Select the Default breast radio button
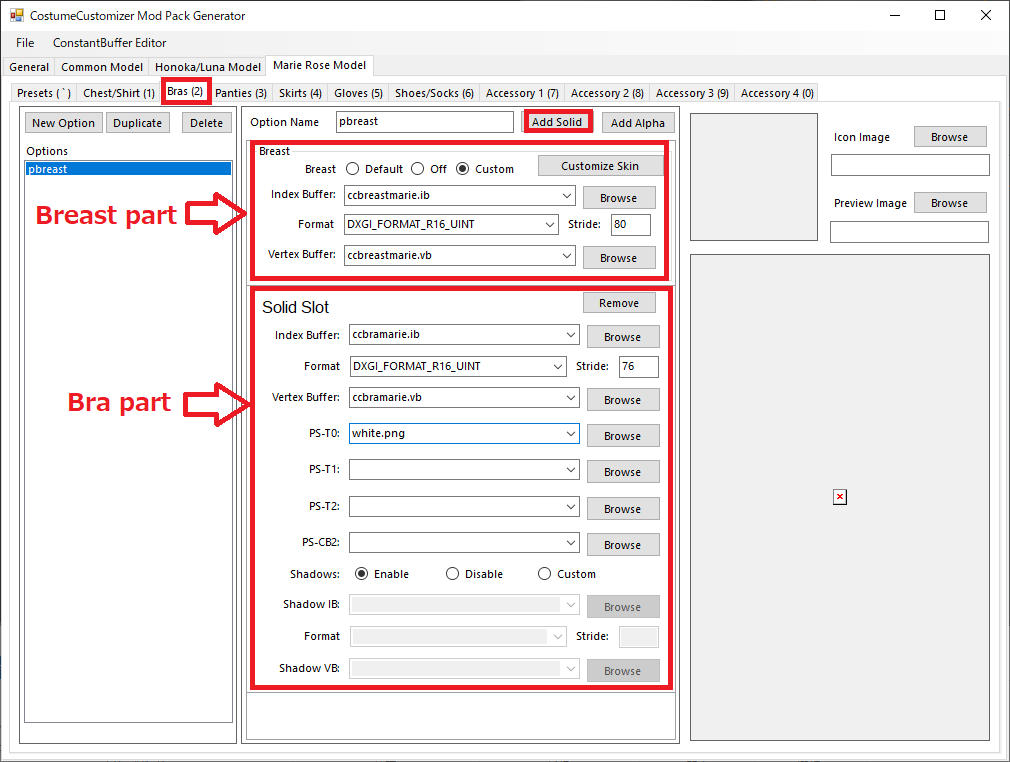This screenshot has height=762, width=1010. coord(352,169)
